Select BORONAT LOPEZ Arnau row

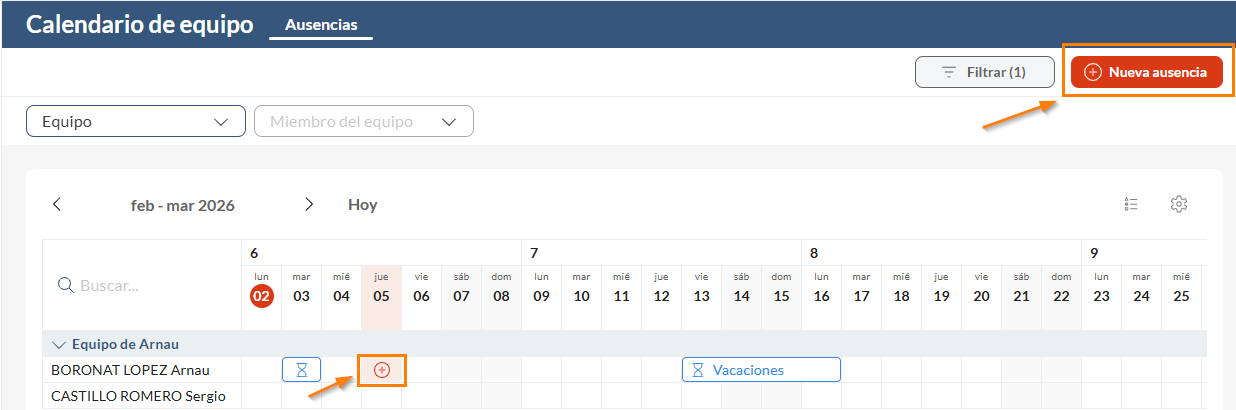click(131, 370)
